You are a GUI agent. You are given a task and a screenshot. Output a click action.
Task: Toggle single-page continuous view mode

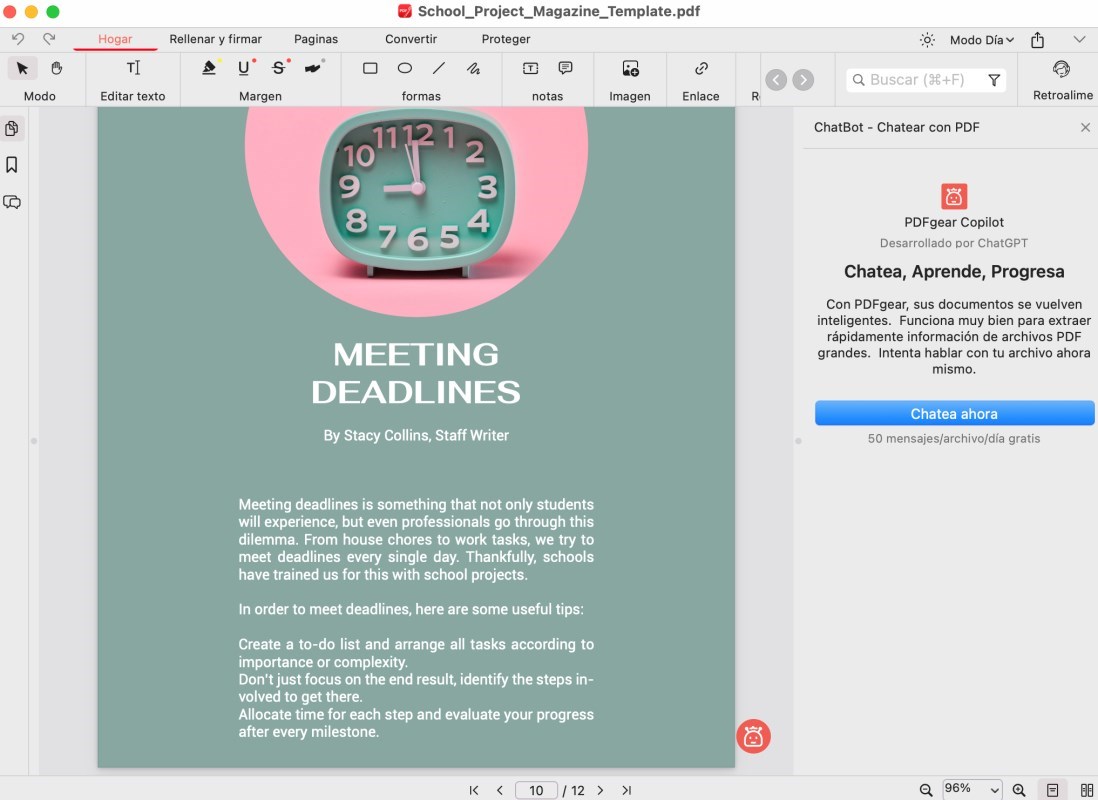(x=1053, y=790)
